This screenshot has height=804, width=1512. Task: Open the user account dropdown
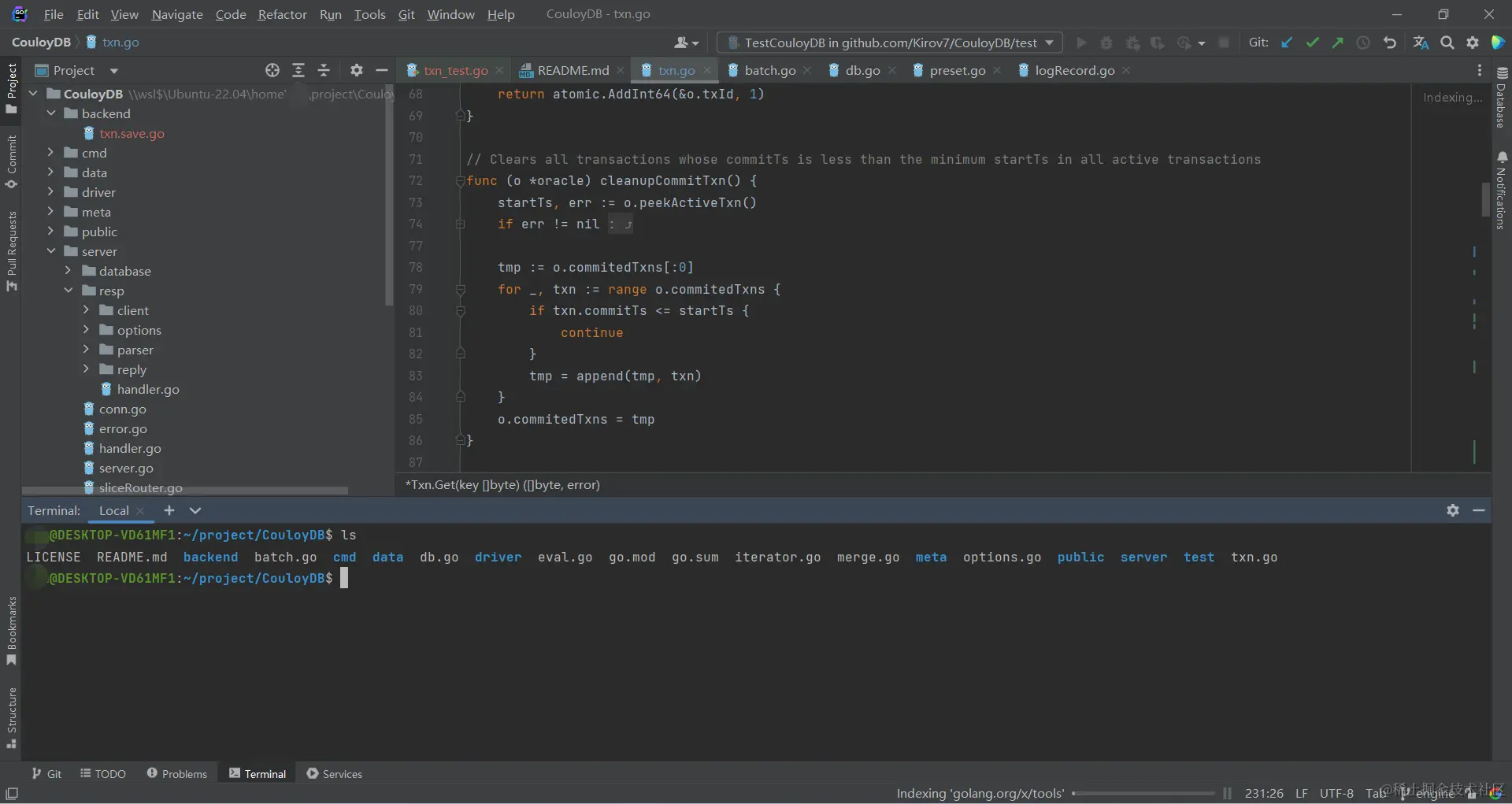(x=686, y=43)
